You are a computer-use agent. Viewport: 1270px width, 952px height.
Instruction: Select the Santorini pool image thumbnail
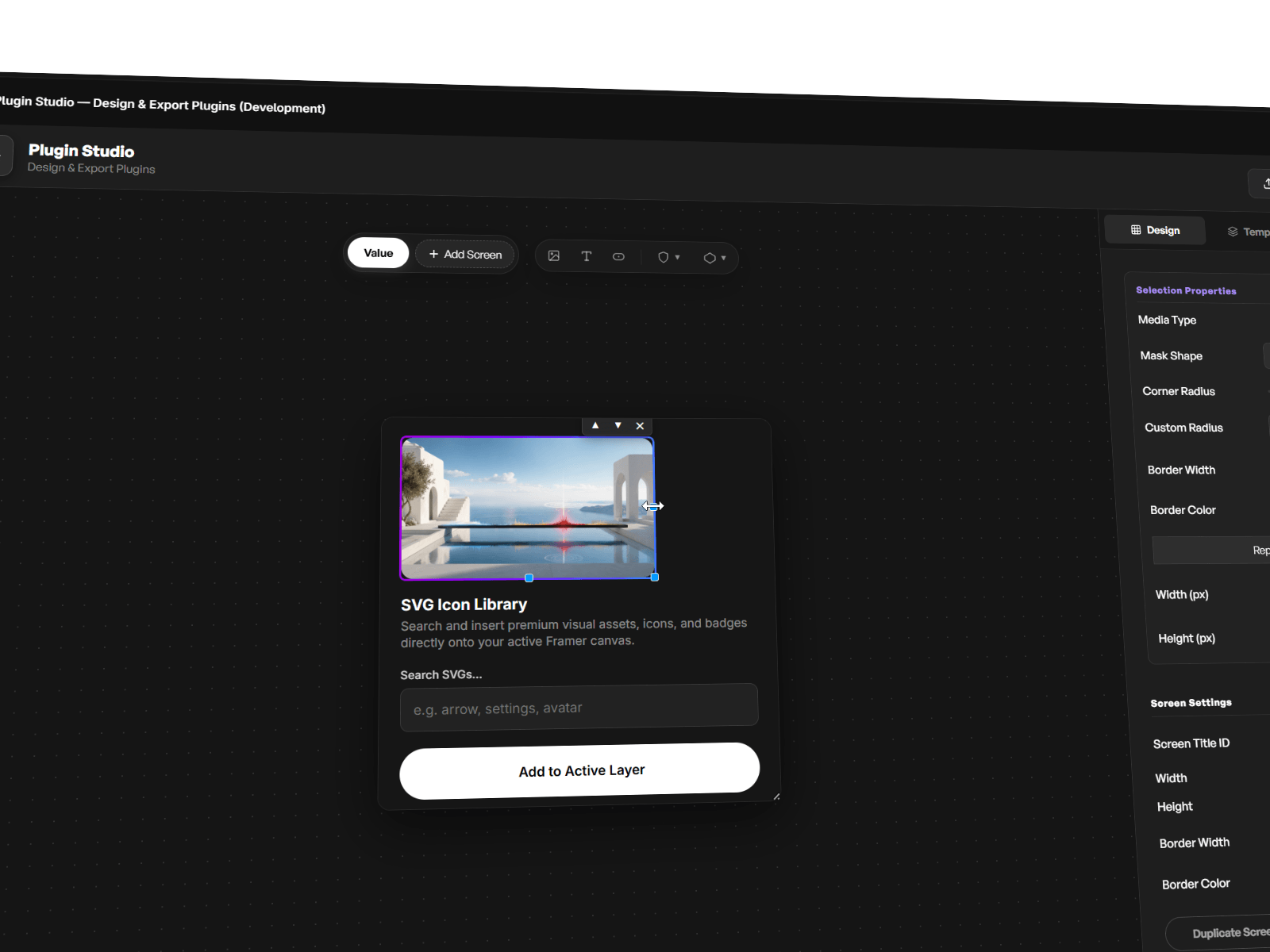(528, 509)
